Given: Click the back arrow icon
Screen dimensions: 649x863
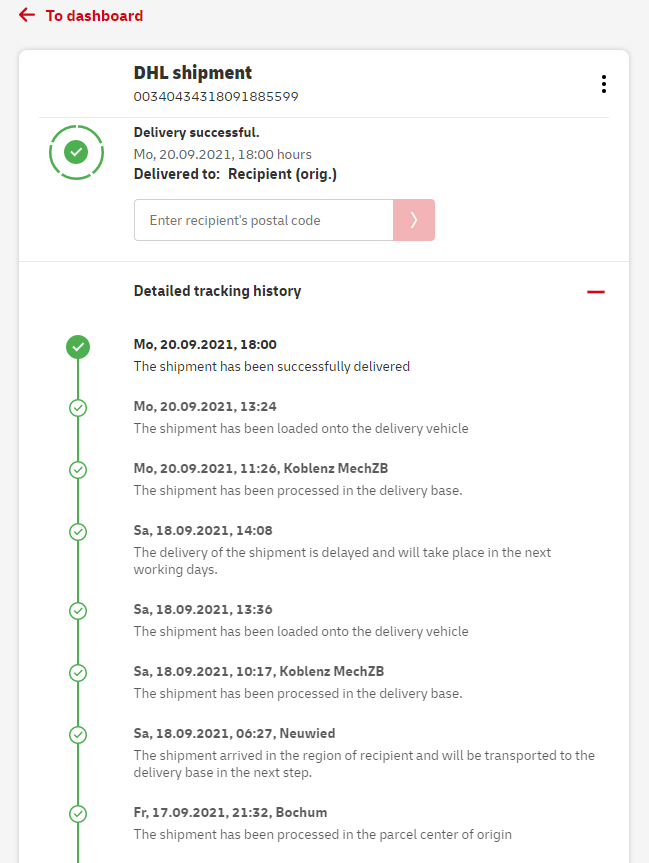Looking at the screenshot, I should pyautogui.click(x=27, y=16).
